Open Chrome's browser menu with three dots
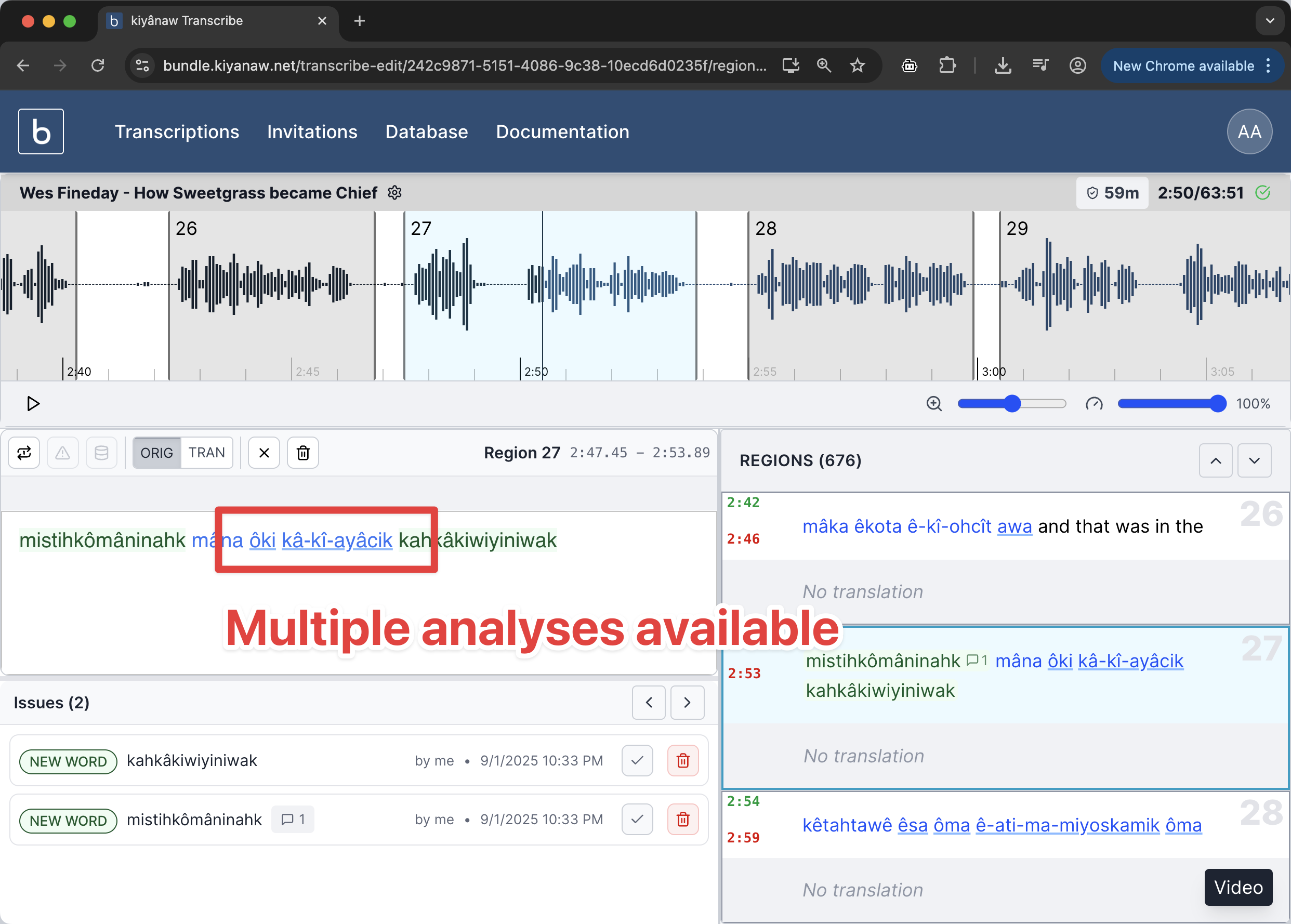This screenshot has width=1291, height=924. click(1269, 65)
